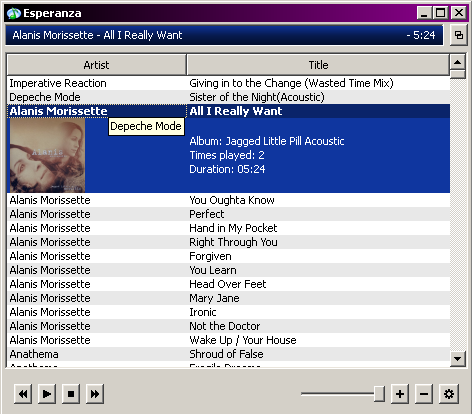This screenshot has height=414, width=472.
Task: Click the scrollbar down arrow
Action: (x=458, y=359)
